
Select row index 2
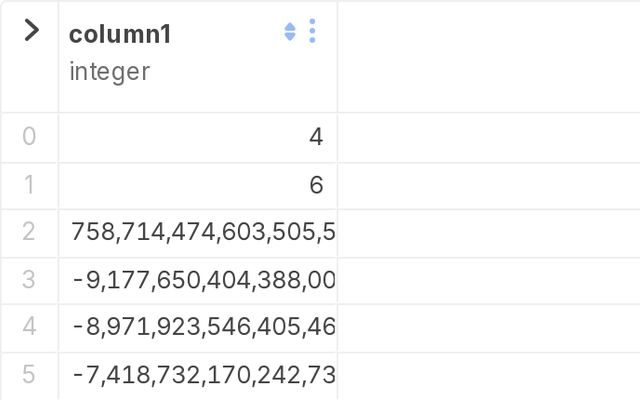tap(29, 232)
